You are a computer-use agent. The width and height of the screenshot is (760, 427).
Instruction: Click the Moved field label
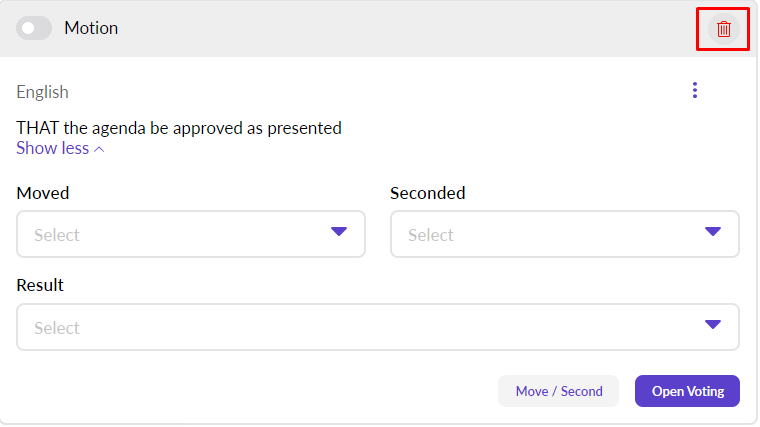[43, 193]
